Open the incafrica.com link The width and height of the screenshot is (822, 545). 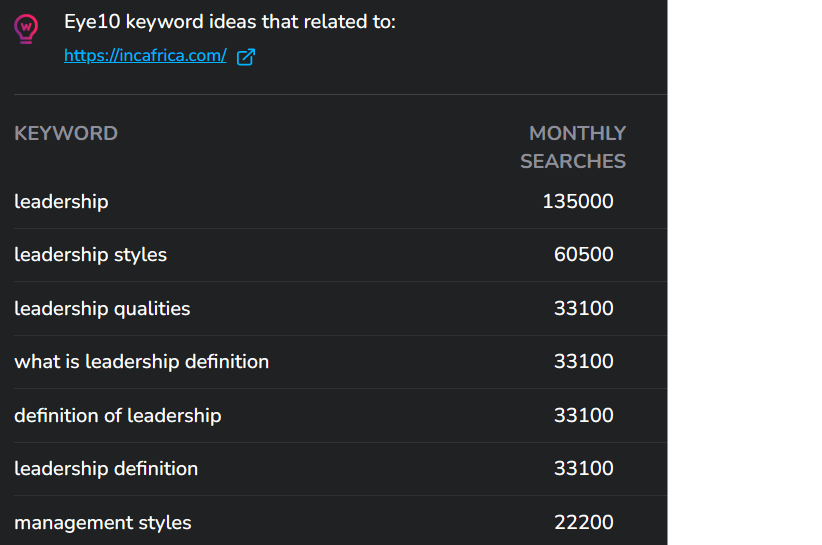[x=145, y=56]
